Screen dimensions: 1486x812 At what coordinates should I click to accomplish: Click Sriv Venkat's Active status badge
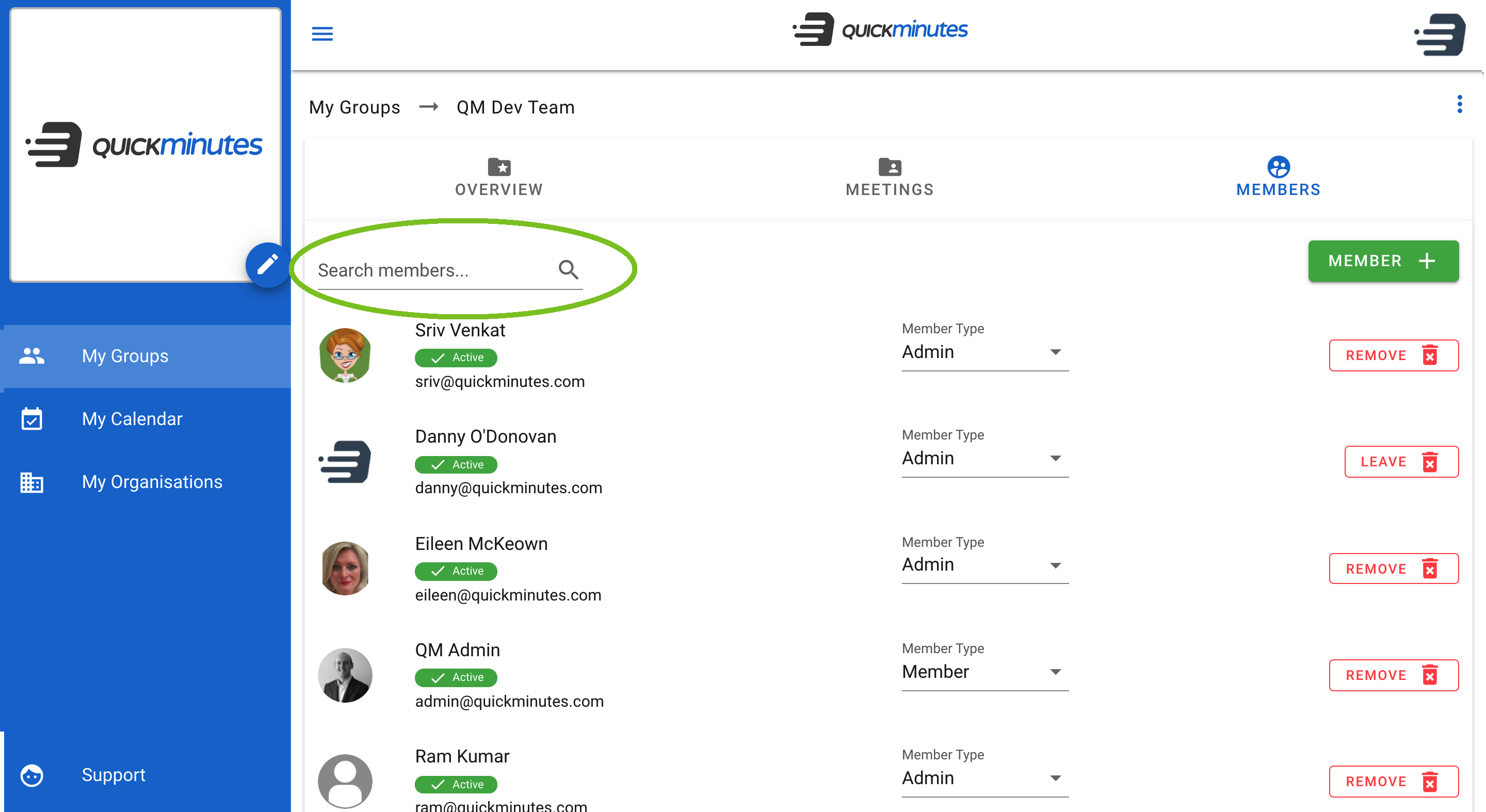point(456,358)
